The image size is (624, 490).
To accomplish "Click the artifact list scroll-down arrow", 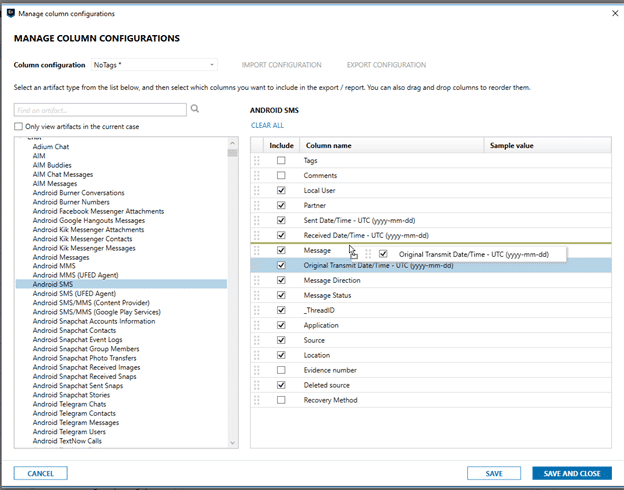I will [x=232, y=443].
